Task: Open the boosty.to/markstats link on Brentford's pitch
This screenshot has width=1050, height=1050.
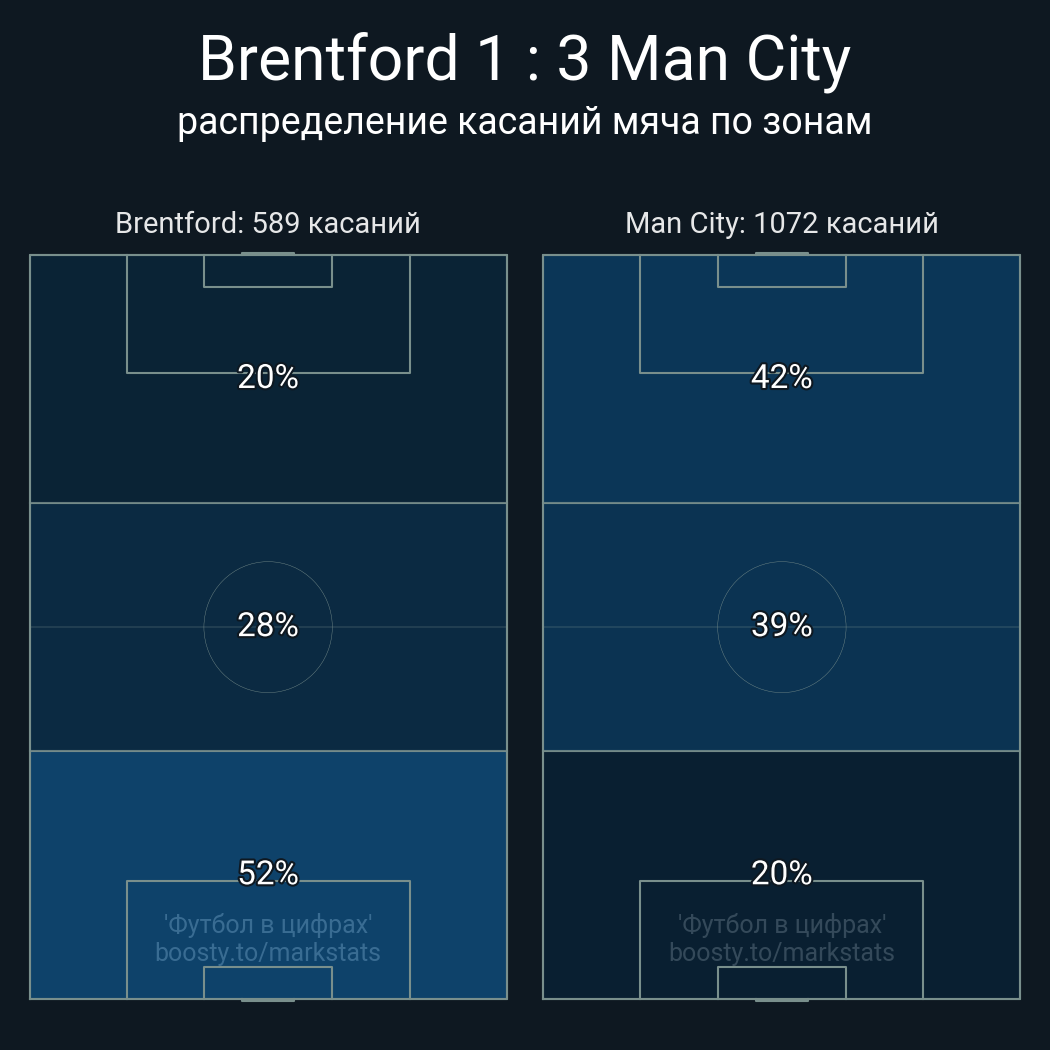Action: click(x=268, y=952)
